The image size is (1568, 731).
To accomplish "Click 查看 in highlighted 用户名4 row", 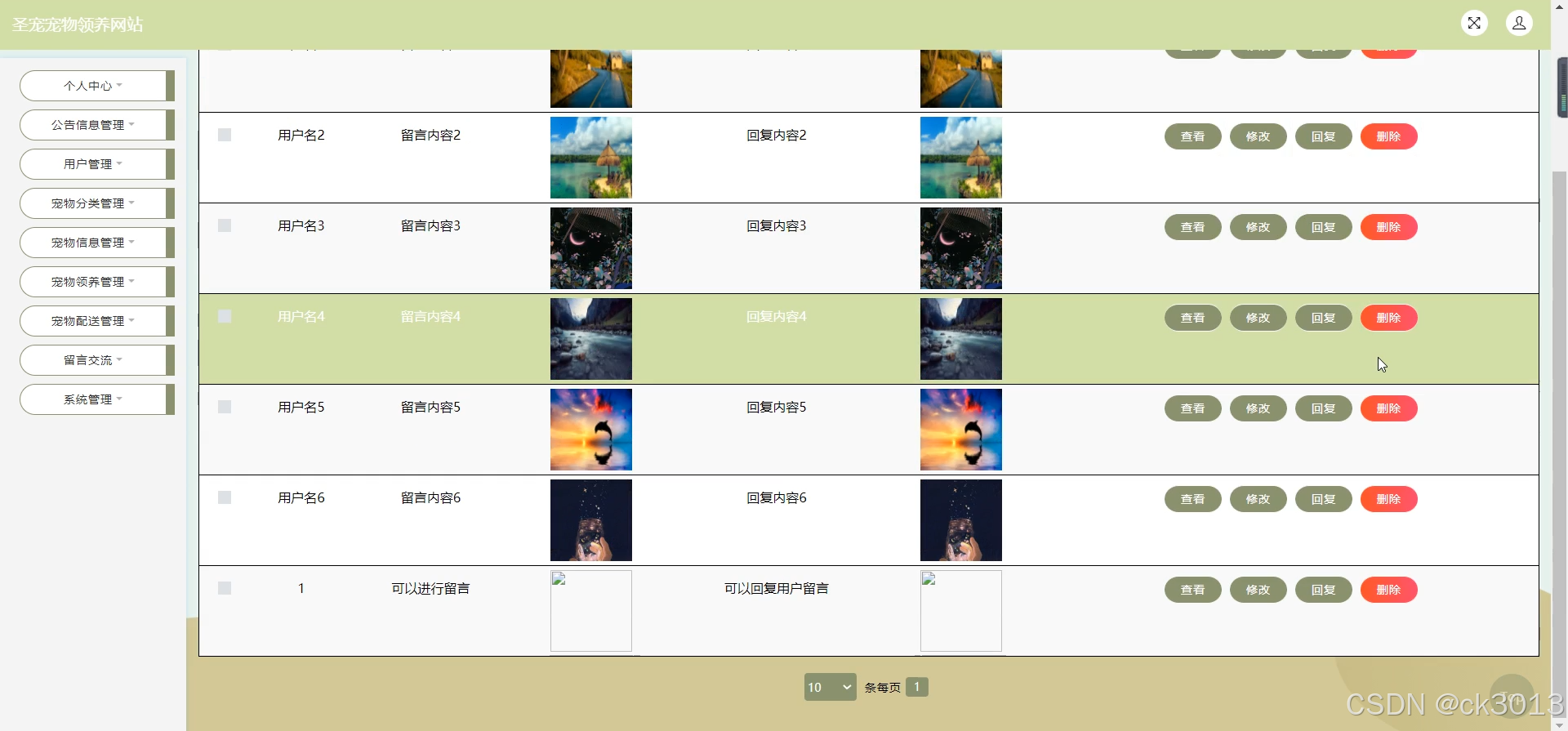I will click(x=1192, y=318).
